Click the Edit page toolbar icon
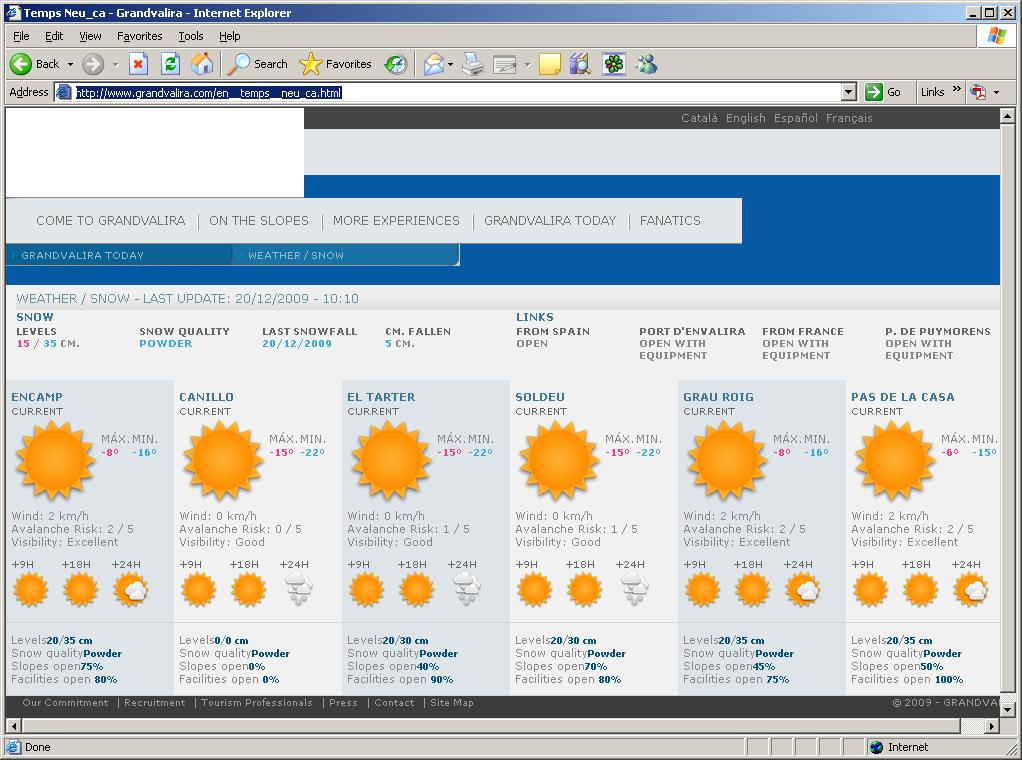Image resolution: width=1022 pixels, height=760 pixels. click(505, 64)
